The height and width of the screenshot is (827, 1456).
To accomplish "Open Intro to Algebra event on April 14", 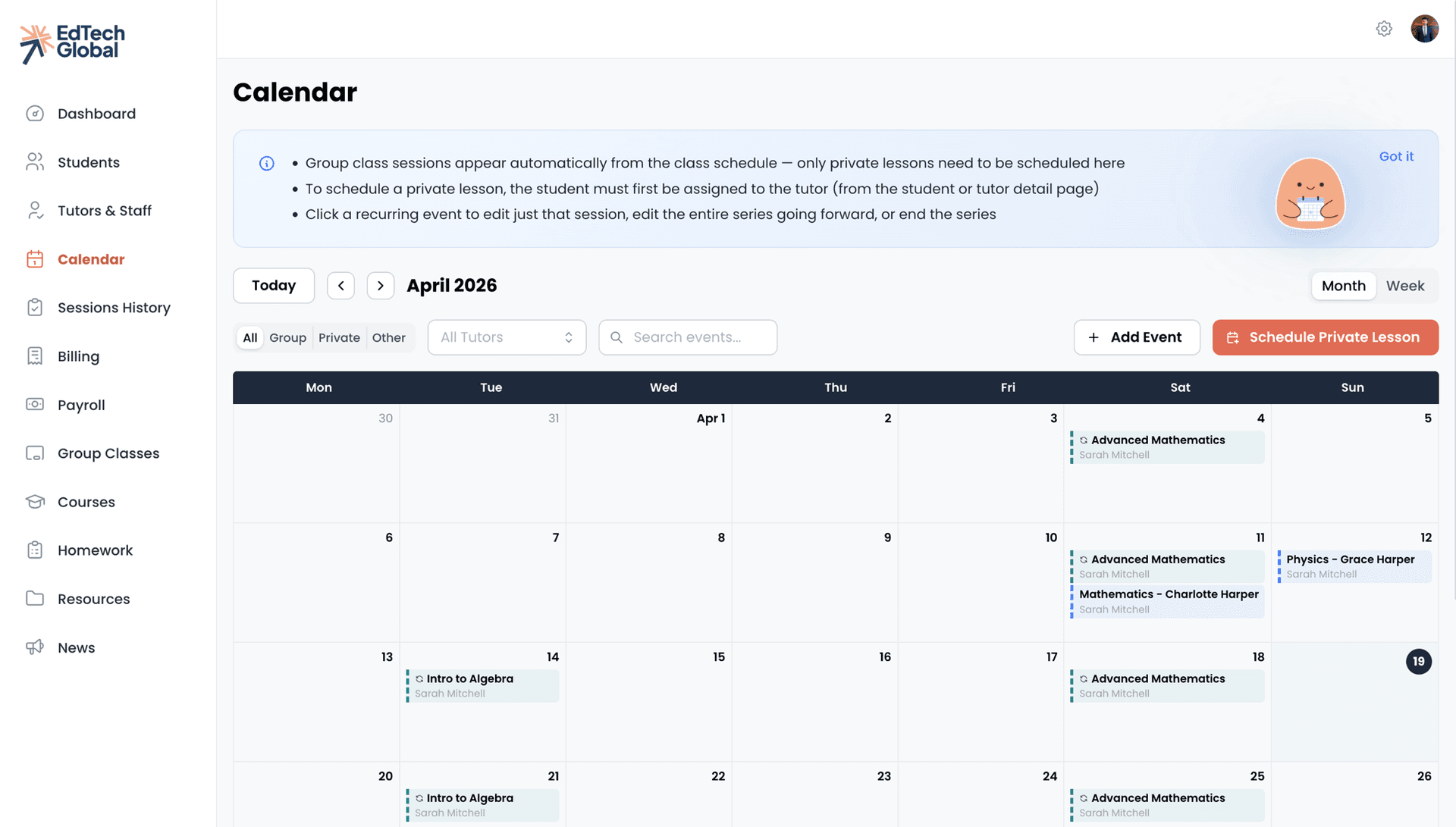I will tap(482, 686).
